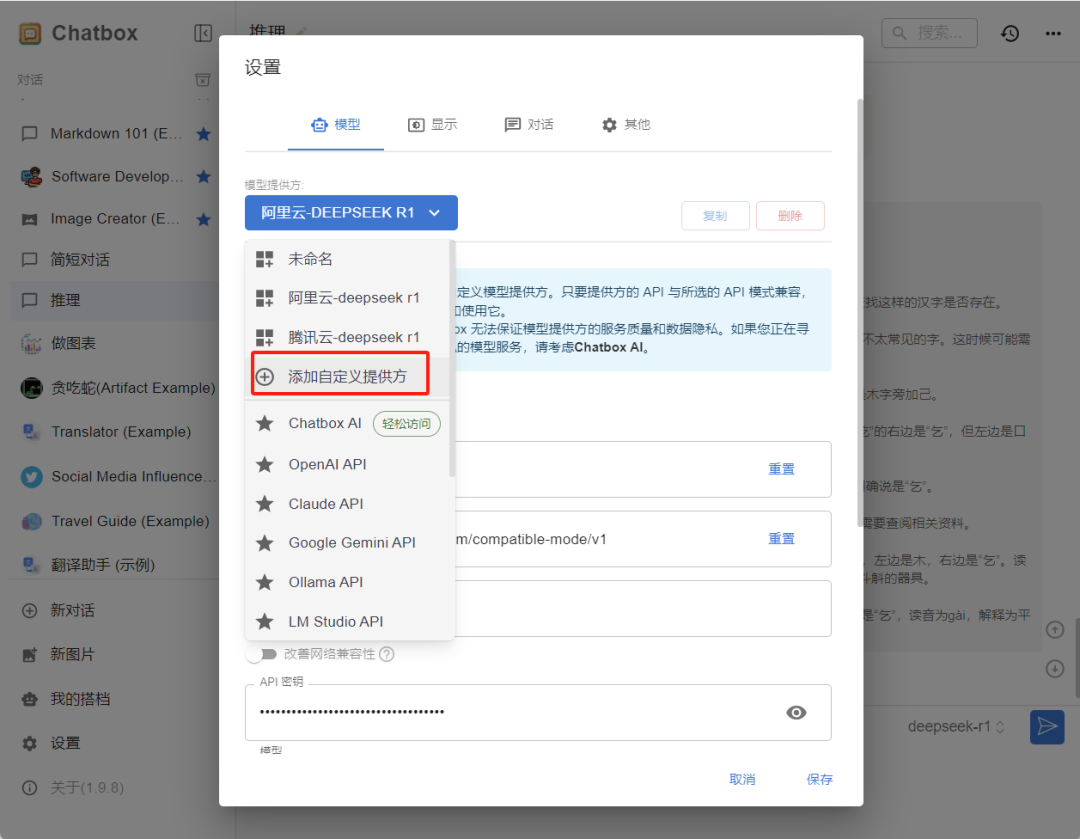The width and height of the screenshot is (1080, 839).
Task: Click the 删除 button
Action: (790, 216)
